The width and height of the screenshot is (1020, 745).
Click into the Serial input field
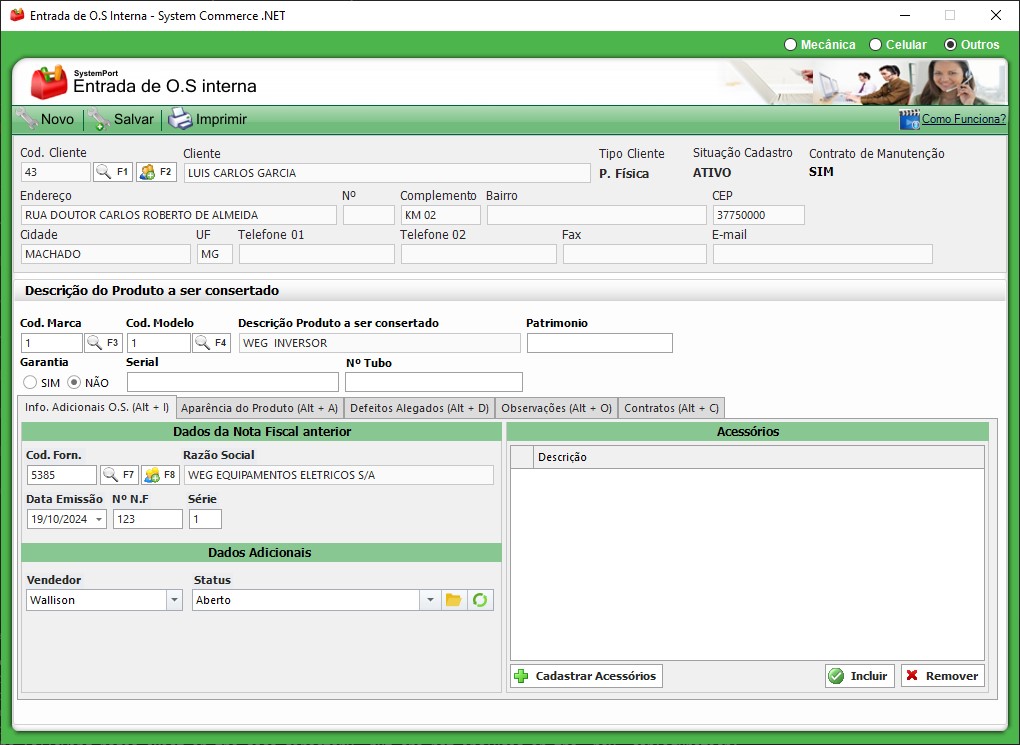232,382
